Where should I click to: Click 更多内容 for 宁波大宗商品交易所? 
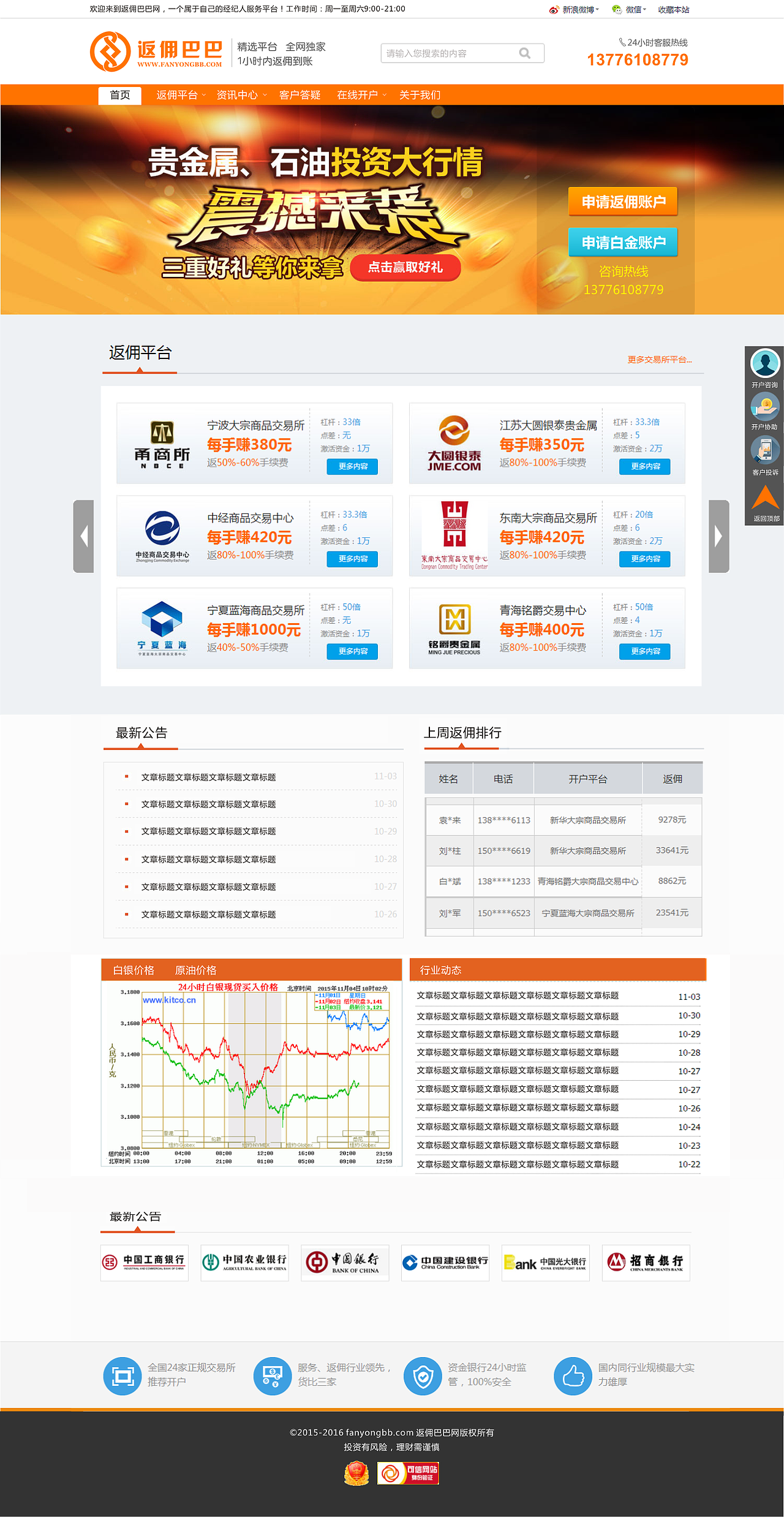pos(352,466)
